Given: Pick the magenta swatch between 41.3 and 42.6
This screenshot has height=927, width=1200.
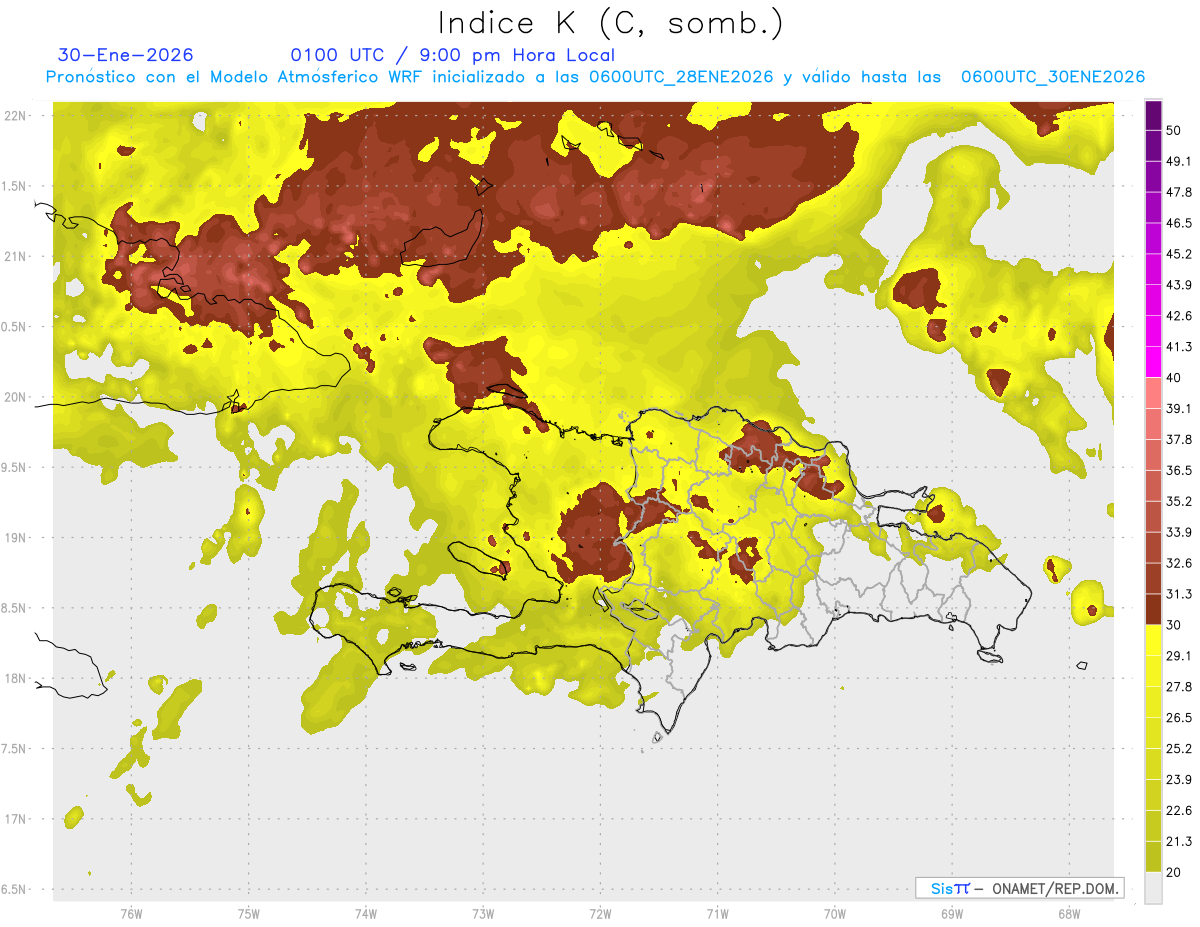Looking at the screenshot, I should tap(1154, 332).
